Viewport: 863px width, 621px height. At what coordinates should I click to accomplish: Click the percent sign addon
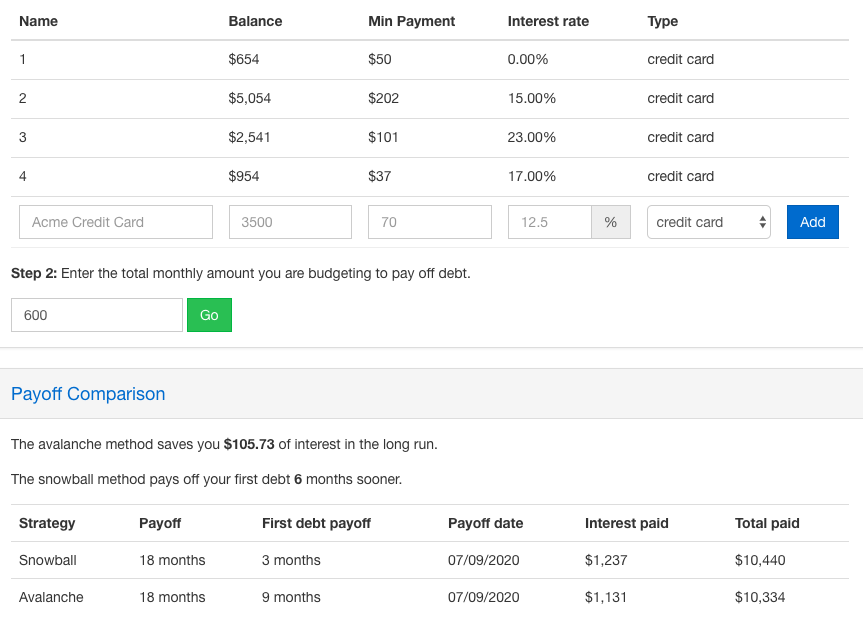tap(610, 222)
